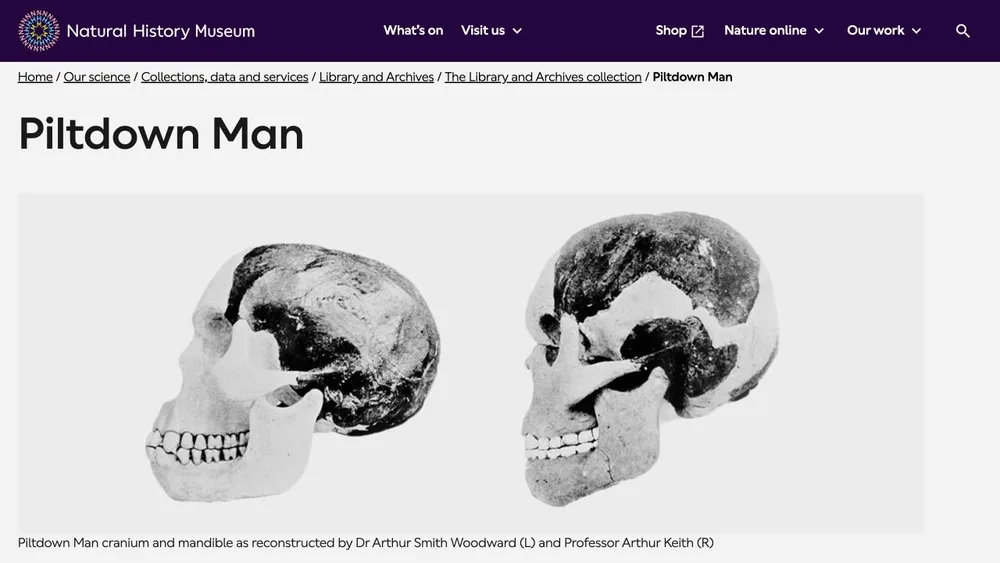Click the Natural History Museum site title
The image size is (1000, 563).
pyautogui.click(x=161, y=31)
